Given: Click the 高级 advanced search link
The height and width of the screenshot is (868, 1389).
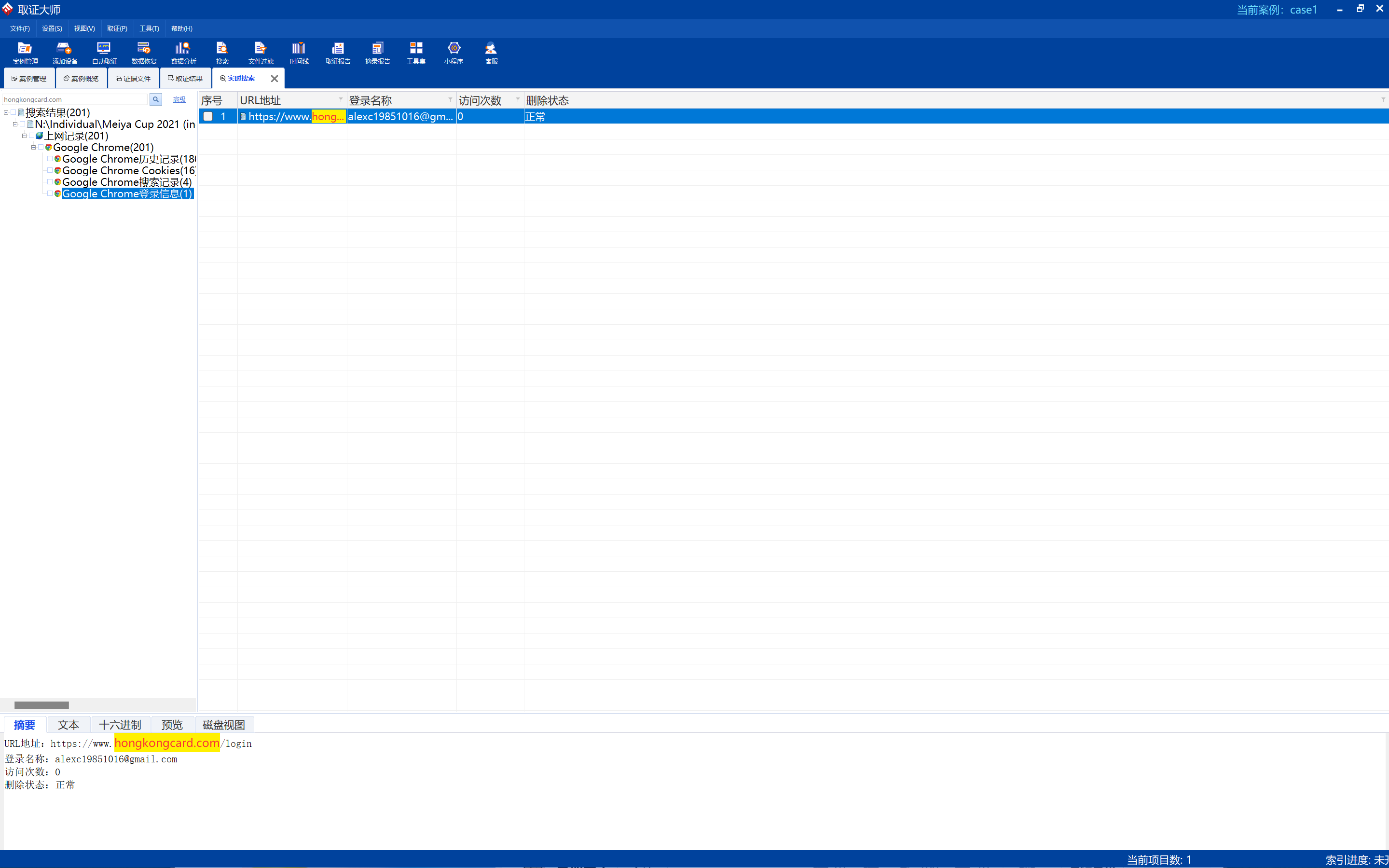Looking at the screenshot, I should click(x=179, y=99).
